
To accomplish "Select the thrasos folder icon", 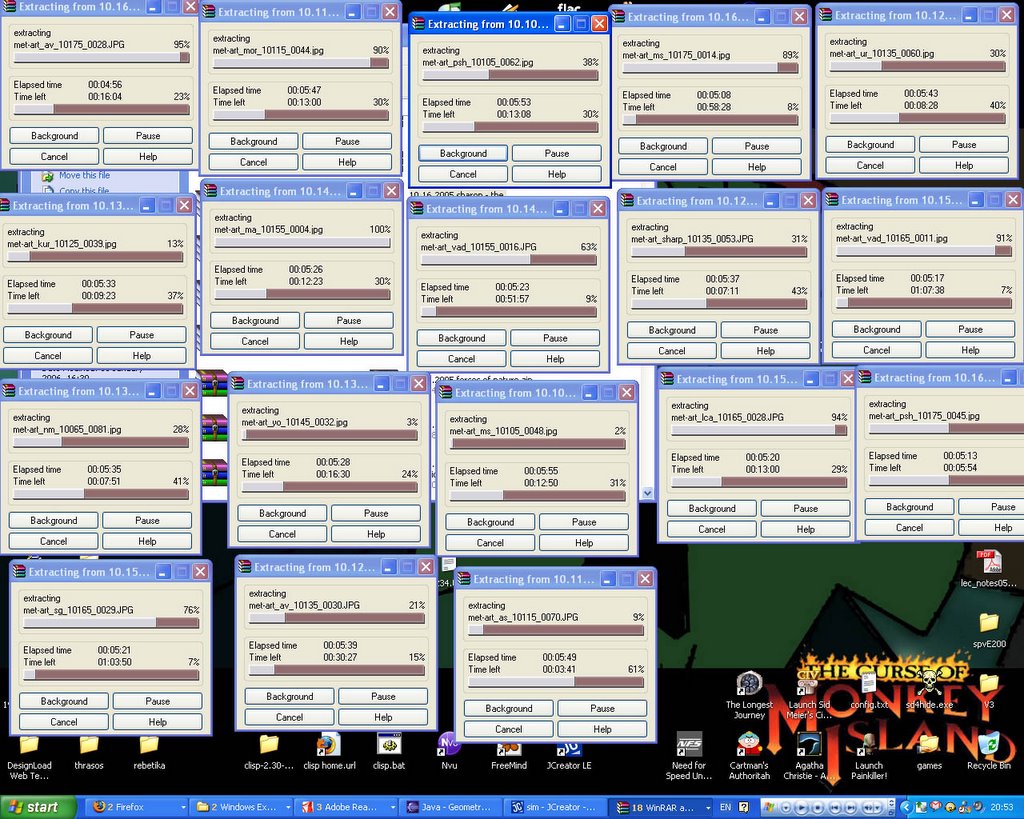I will [x=89, y=751].
